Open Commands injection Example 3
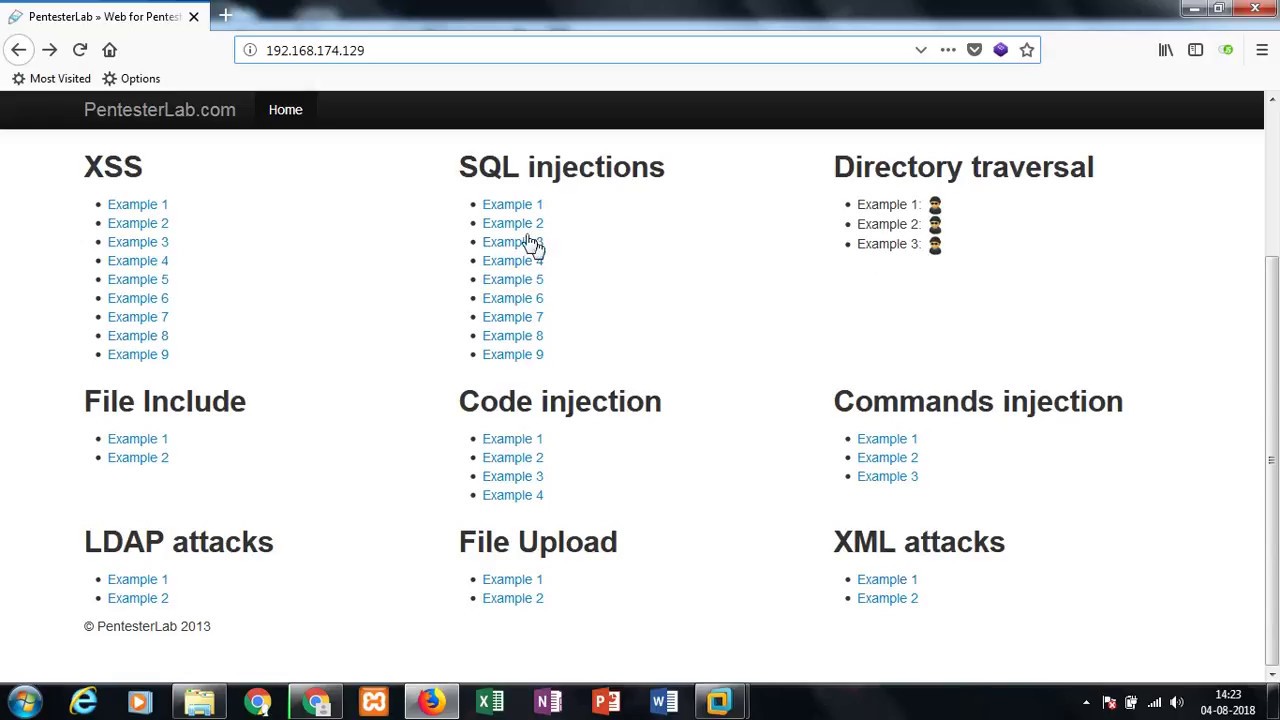Screen dimensions: 1280x720 [887, 476]
